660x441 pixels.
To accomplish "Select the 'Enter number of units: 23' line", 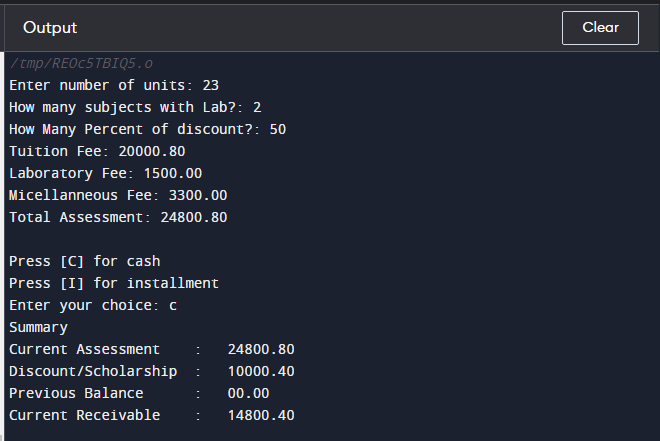I will coord(114,85).
